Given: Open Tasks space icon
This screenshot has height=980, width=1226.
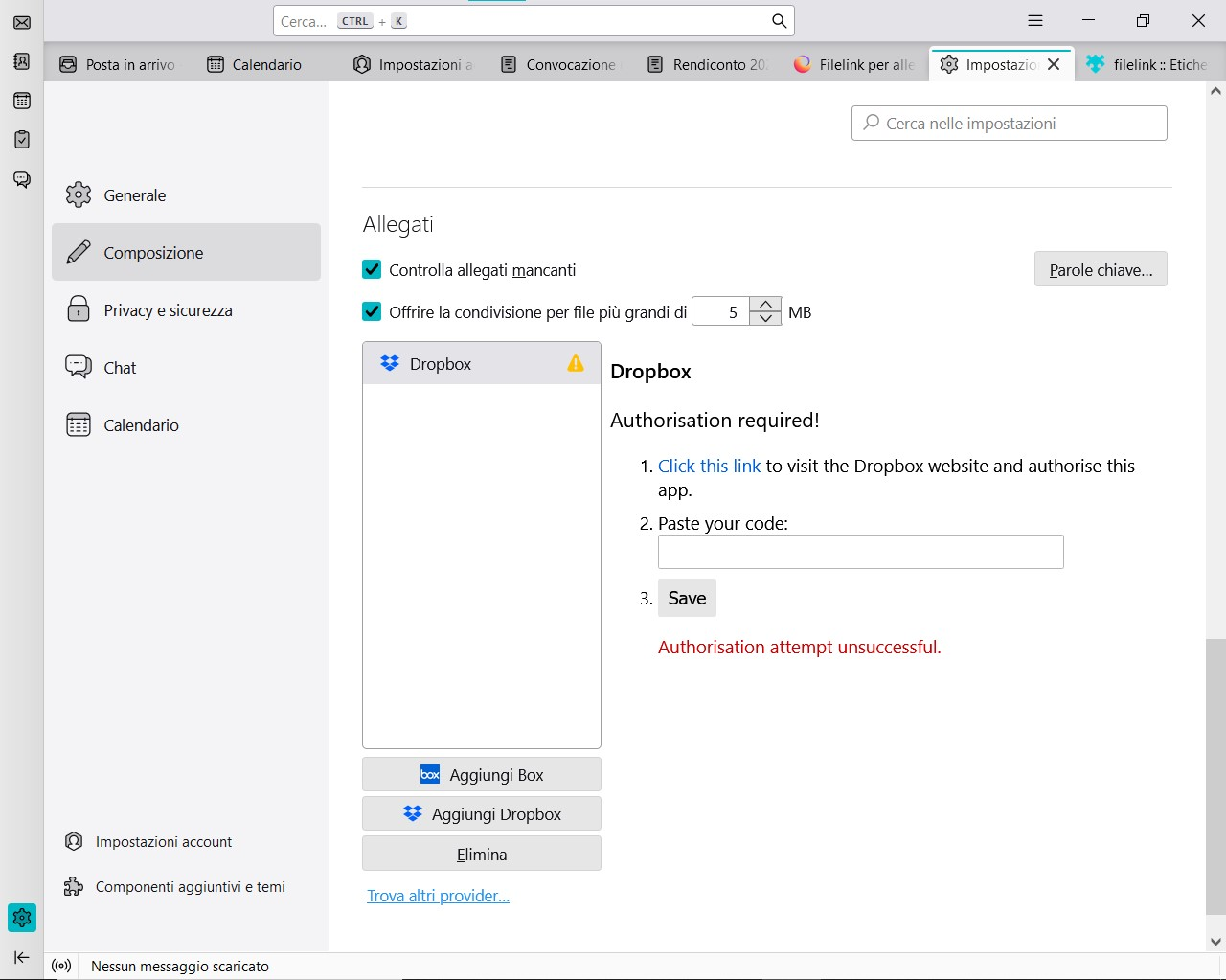Looking at the screenshot, I should tap(22, 140).
